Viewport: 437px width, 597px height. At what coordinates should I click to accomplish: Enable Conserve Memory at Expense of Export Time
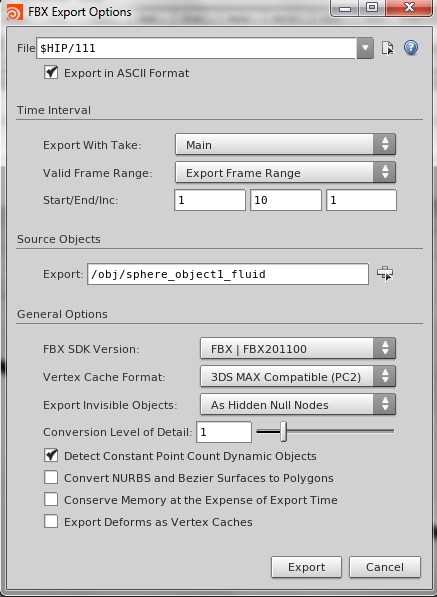51,500
